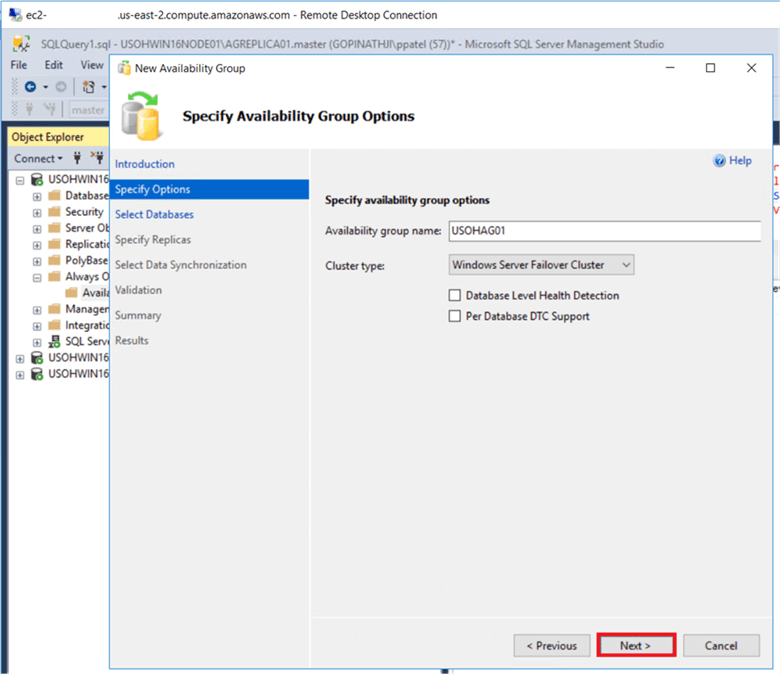Open the Cluster type dropdown
This screenshot has height=674, width=780.
541,265
